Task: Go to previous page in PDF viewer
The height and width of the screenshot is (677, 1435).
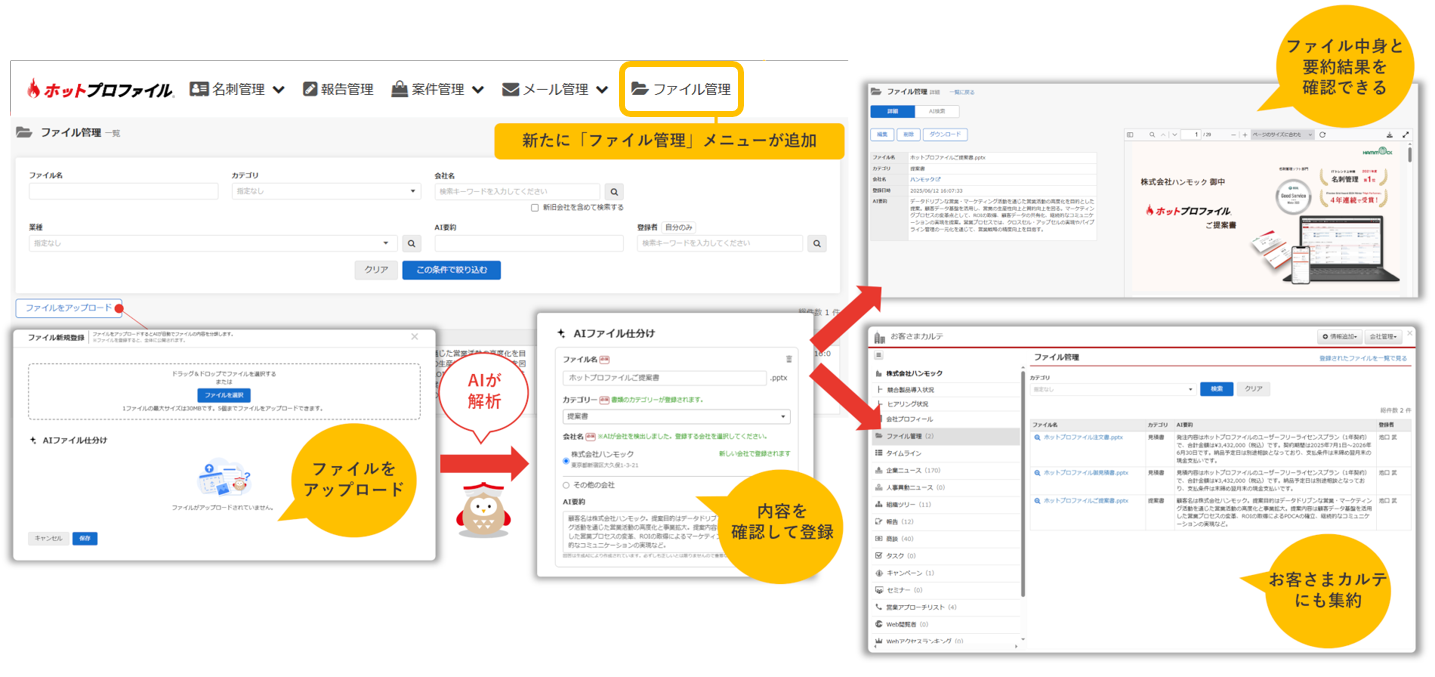Action: [x=1163, y=135]
